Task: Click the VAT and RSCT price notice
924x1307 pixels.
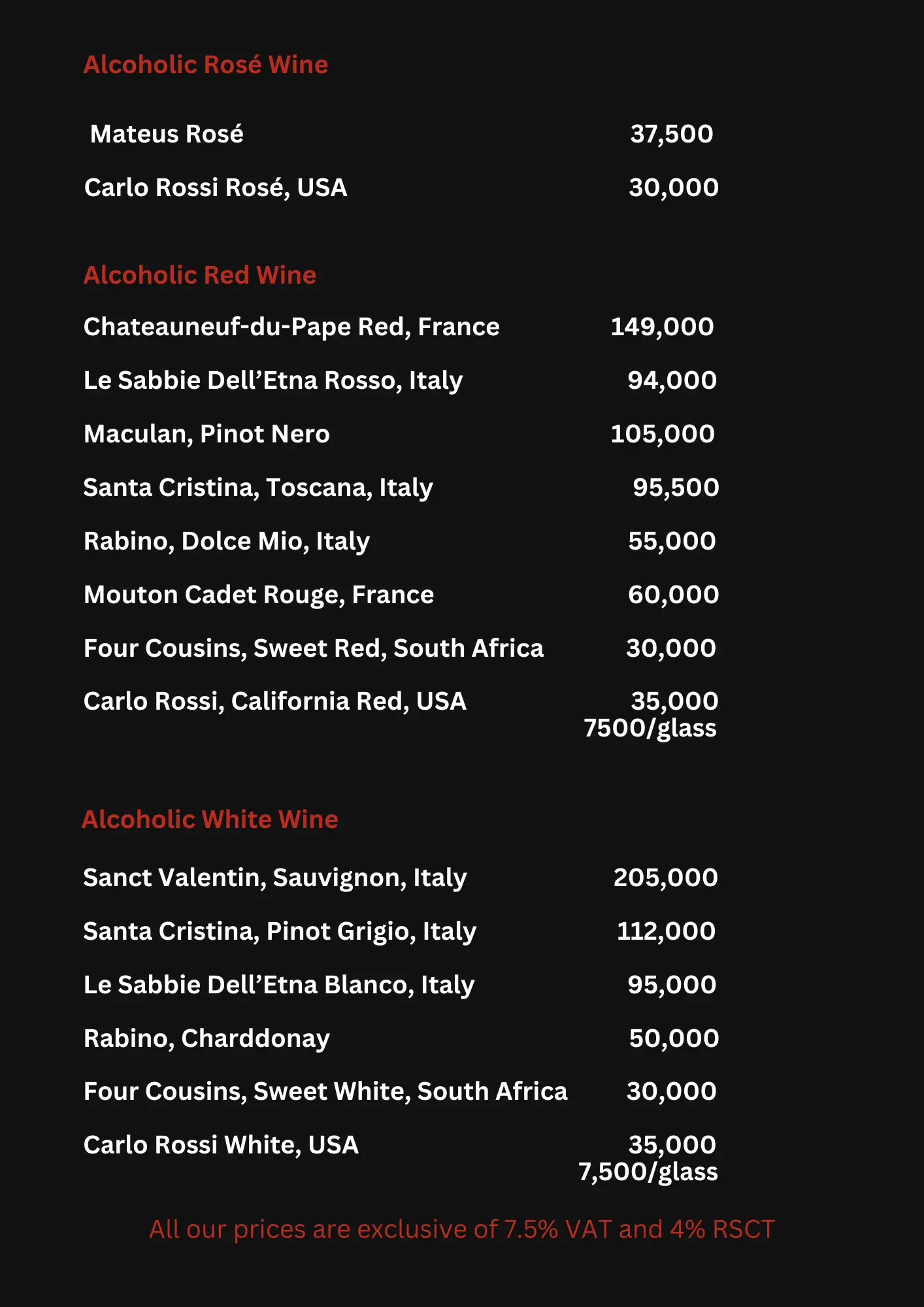Action: 462,1229
